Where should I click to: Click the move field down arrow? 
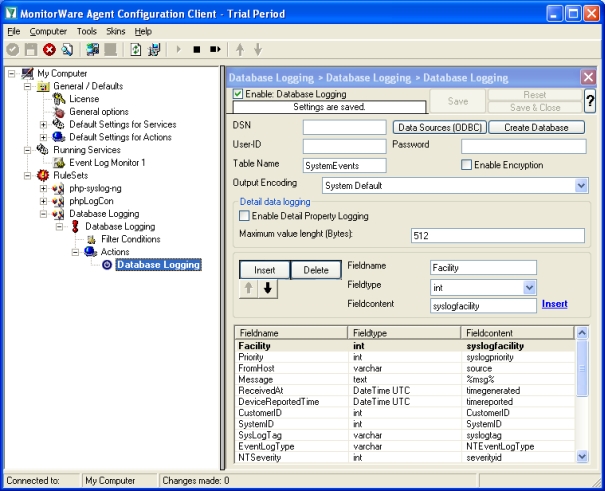(x=268, y=289)
